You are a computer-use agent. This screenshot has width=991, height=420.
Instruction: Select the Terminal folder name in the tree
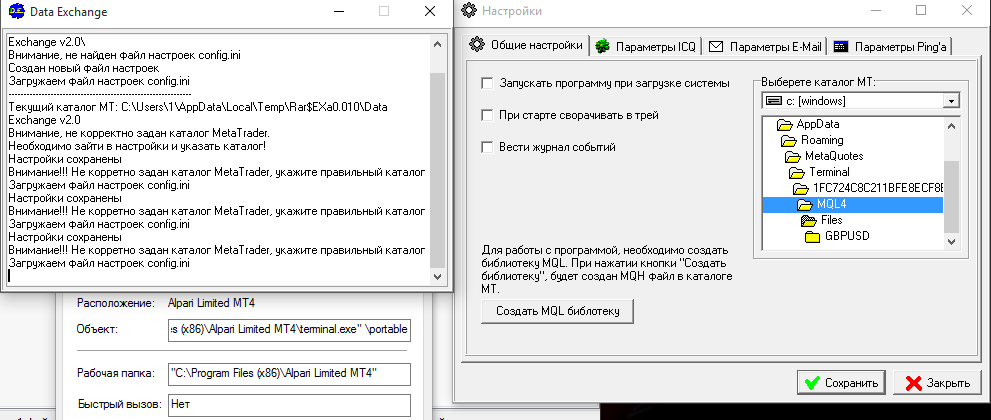pos(829,172)
